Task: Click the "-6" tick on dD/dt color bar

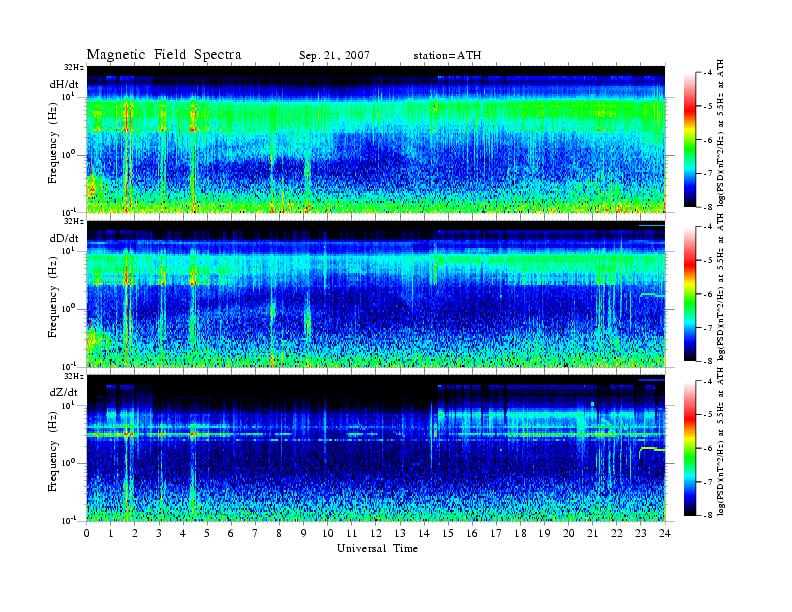Action: (708, 294)
